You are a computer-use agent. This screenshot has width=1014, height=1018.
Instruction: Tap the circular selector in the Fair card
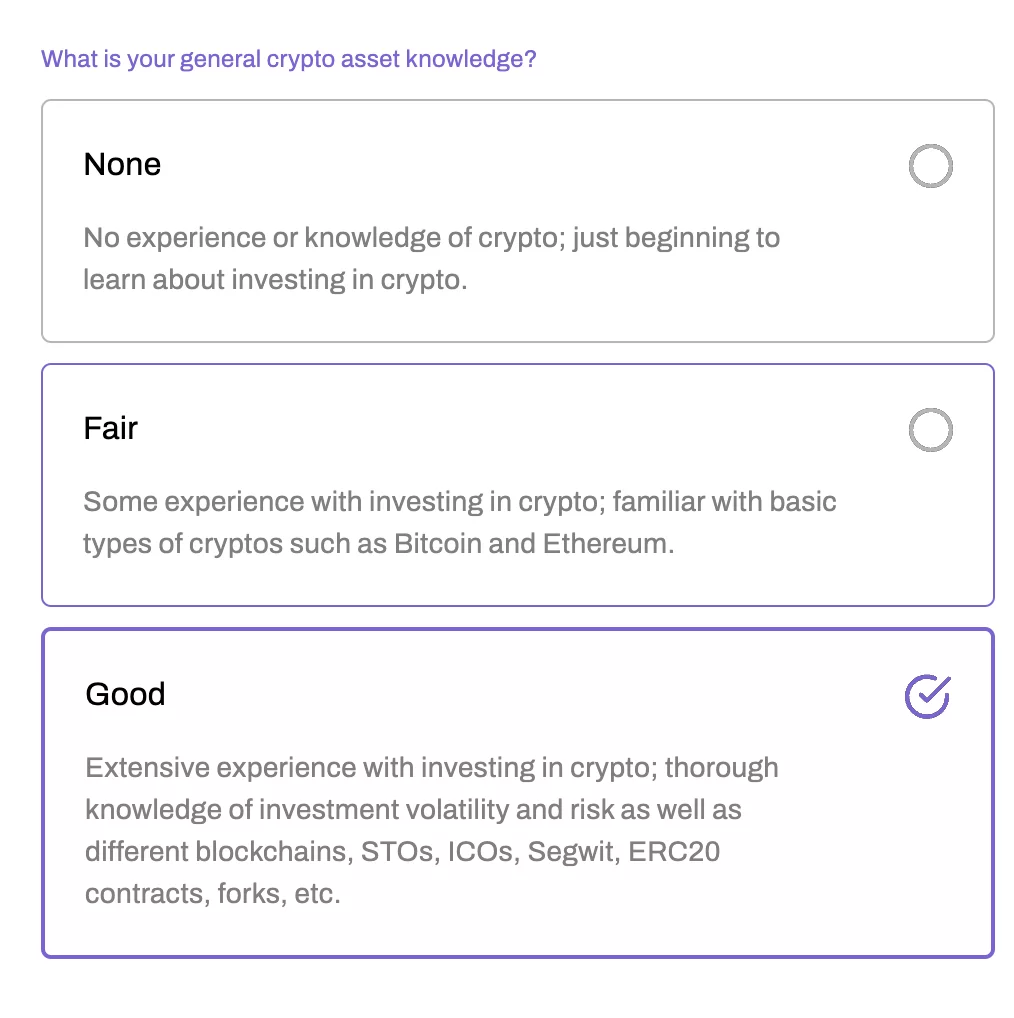[x=930, y=429]
